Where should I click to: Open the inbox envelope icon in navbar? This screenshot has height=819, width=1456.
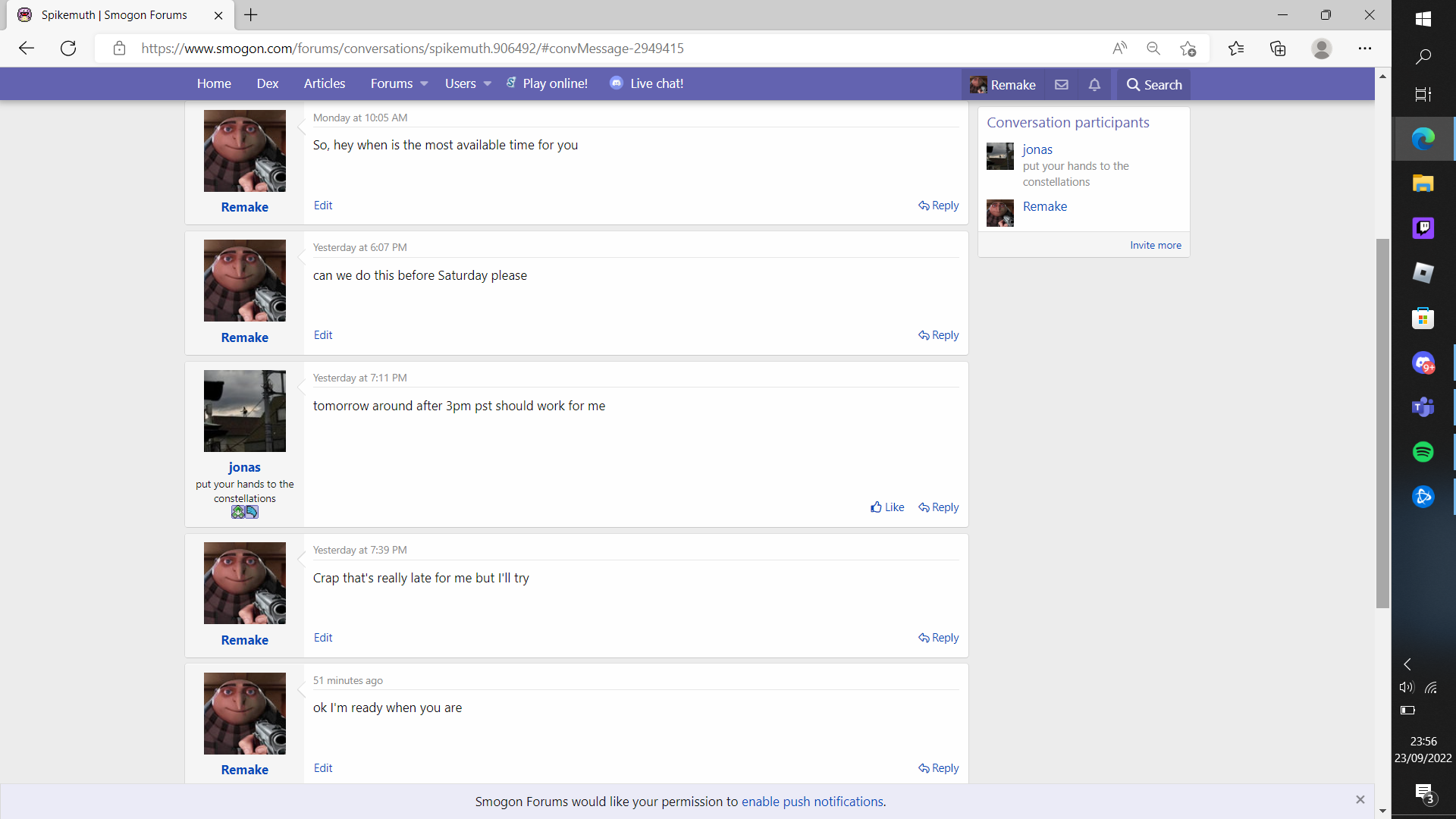pyautogui.click(x=1062, y=85)
